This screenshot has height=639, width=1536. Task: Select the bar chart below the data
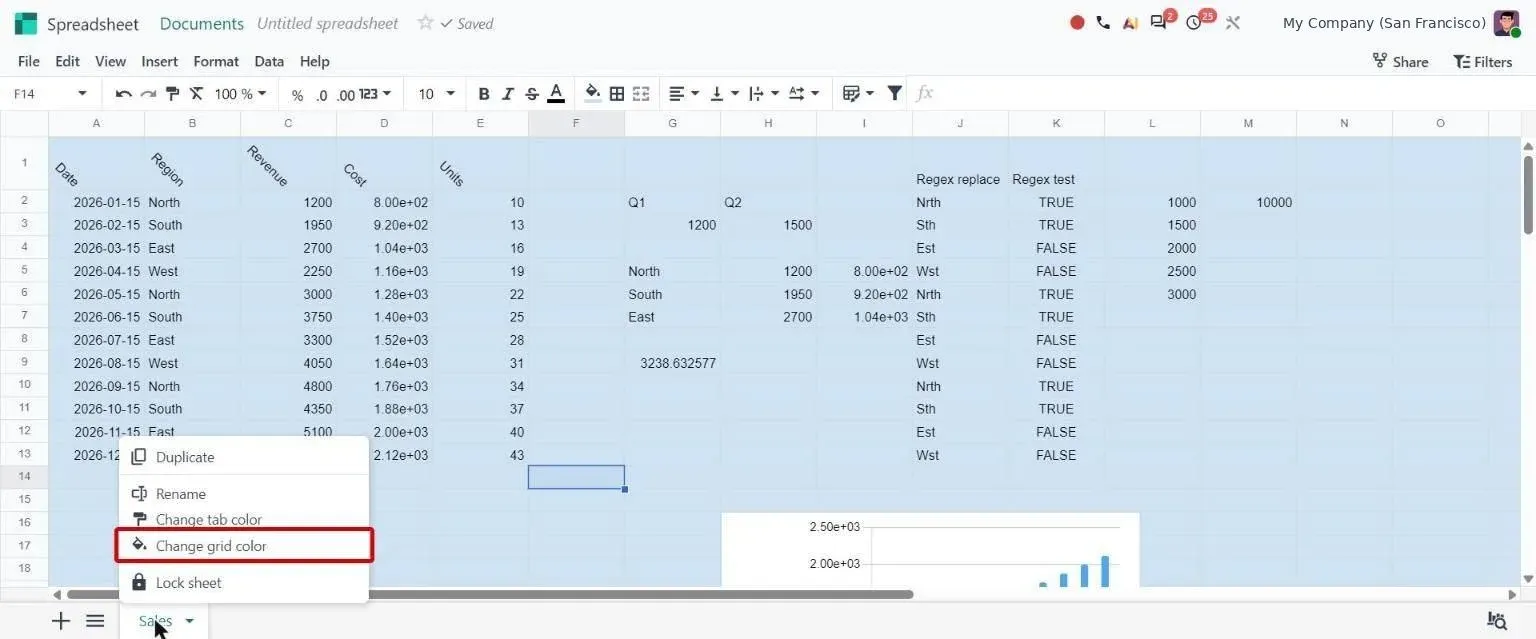tap(930, 550)
